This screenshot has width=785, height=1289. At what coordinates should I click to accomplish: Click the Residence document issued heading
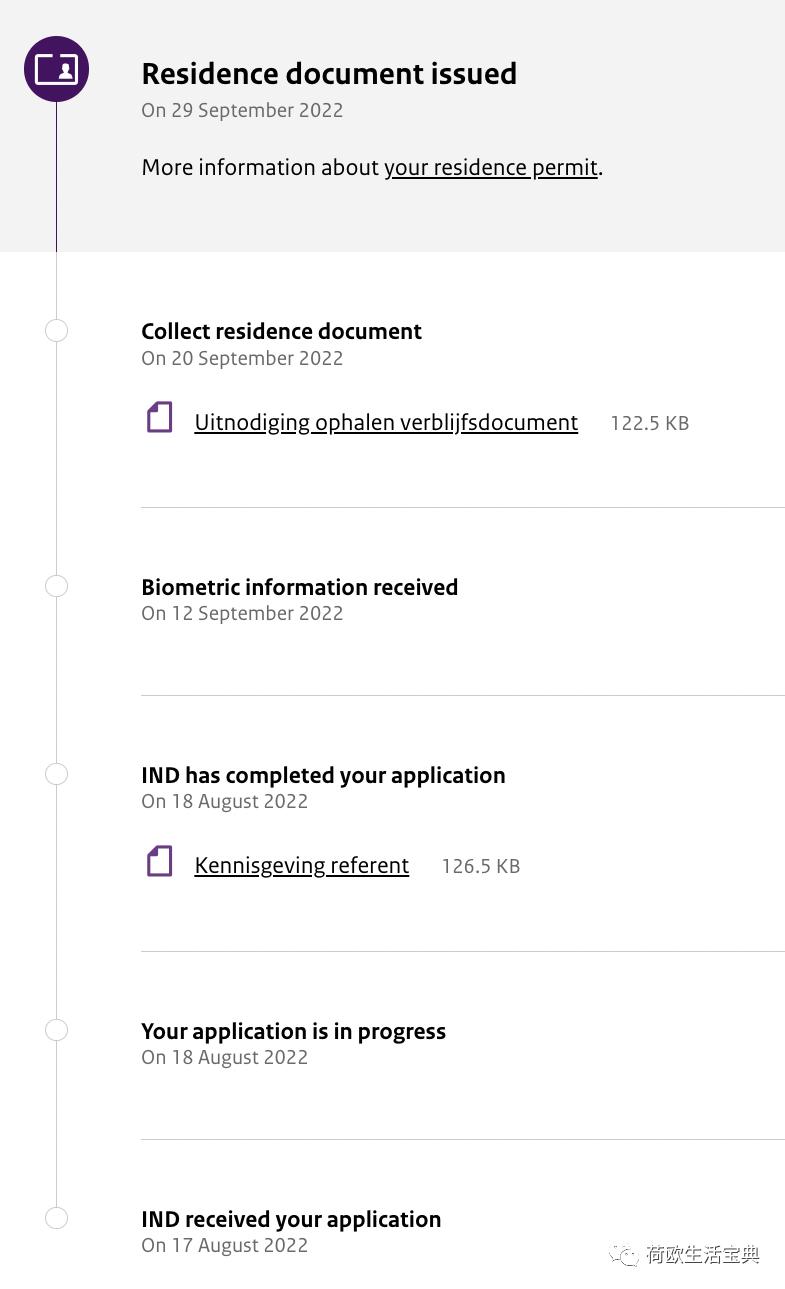[x=329, y=73]
